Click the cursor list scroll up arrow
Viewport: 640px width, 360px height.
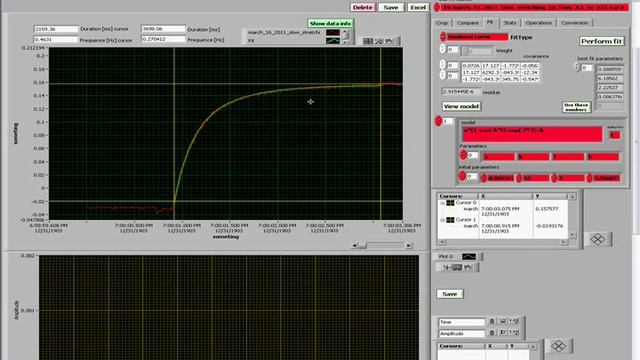(572, 196)
